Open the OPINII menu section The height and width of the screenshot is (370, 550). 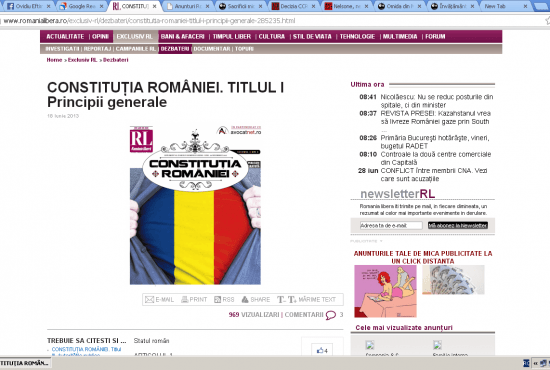click(x=100, y=36)
